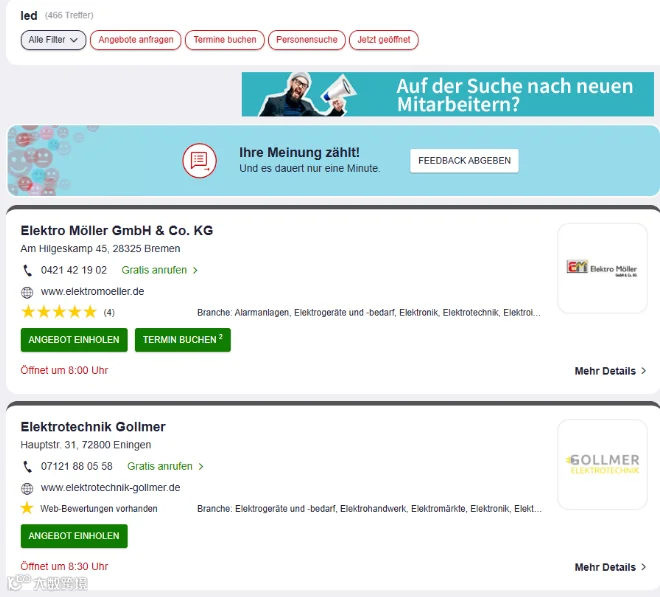Apply the Jetzt geöffnet filter
The height and width of the screenshot is (597, 660).
(383, 40)
